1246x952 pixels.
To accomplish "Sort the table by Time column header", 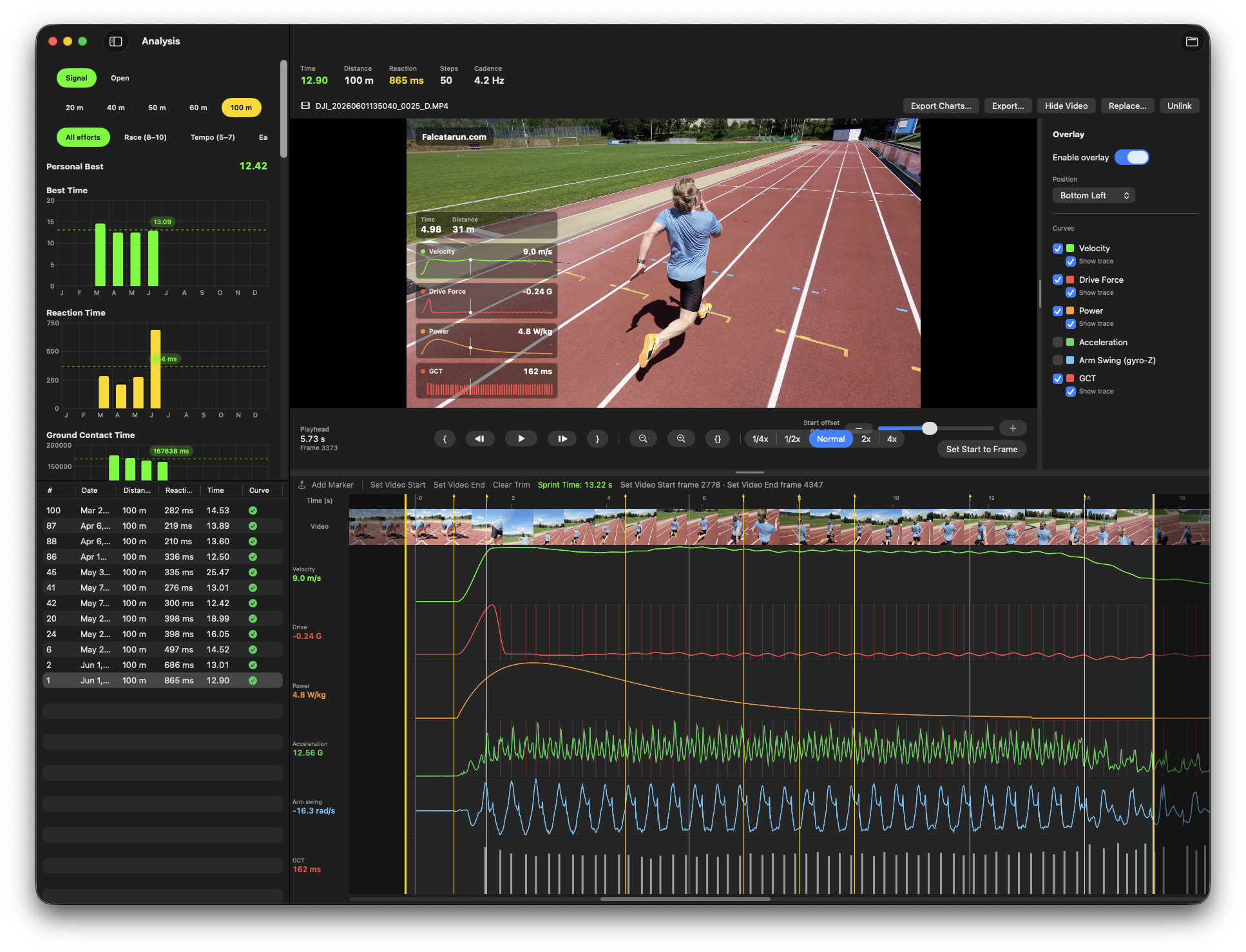I will (x=216, y=490).
